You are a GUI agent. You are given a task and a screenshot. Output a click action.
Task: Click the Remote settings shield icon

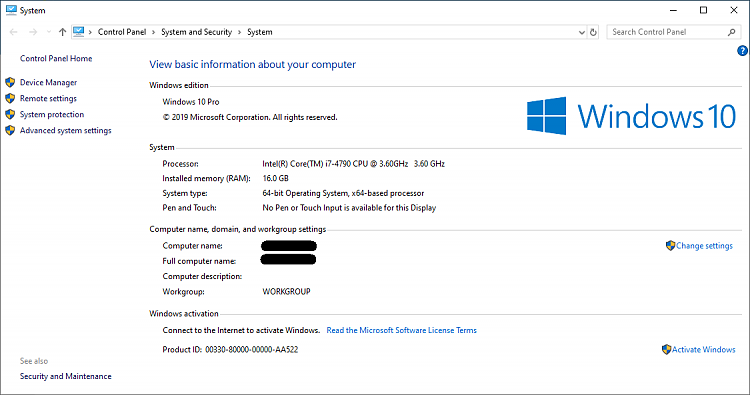10,99
